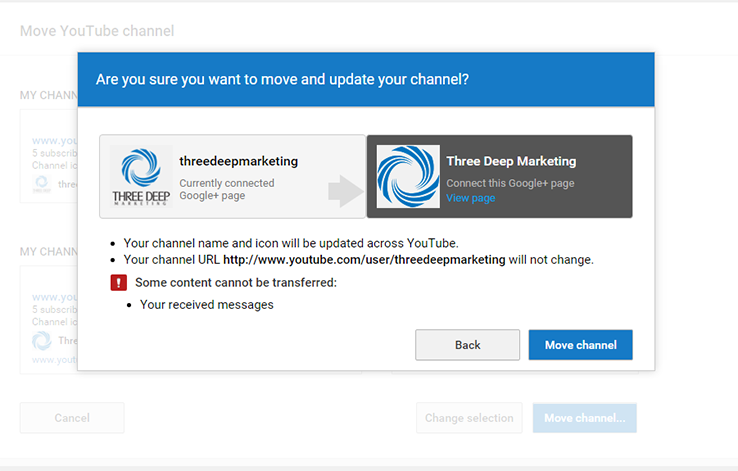Click the 'Move YouTube channel' page heading
The height and width of the screenshot is (471, 738).
pyautogui.click(x=97, y=31)
